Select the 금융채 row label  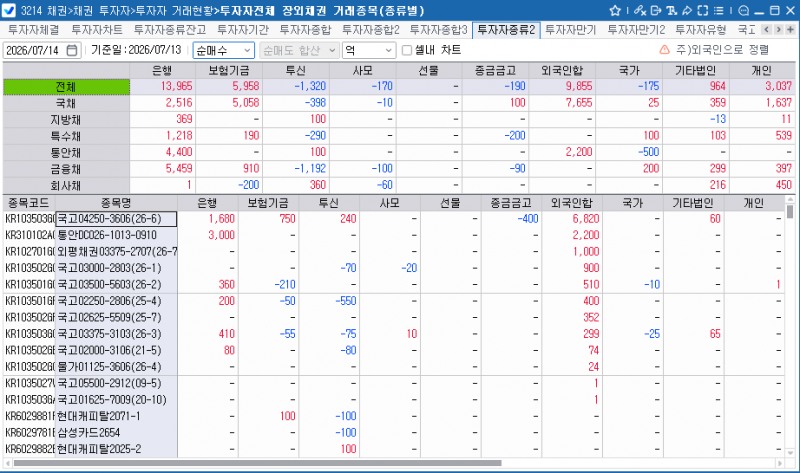[66, 169]
